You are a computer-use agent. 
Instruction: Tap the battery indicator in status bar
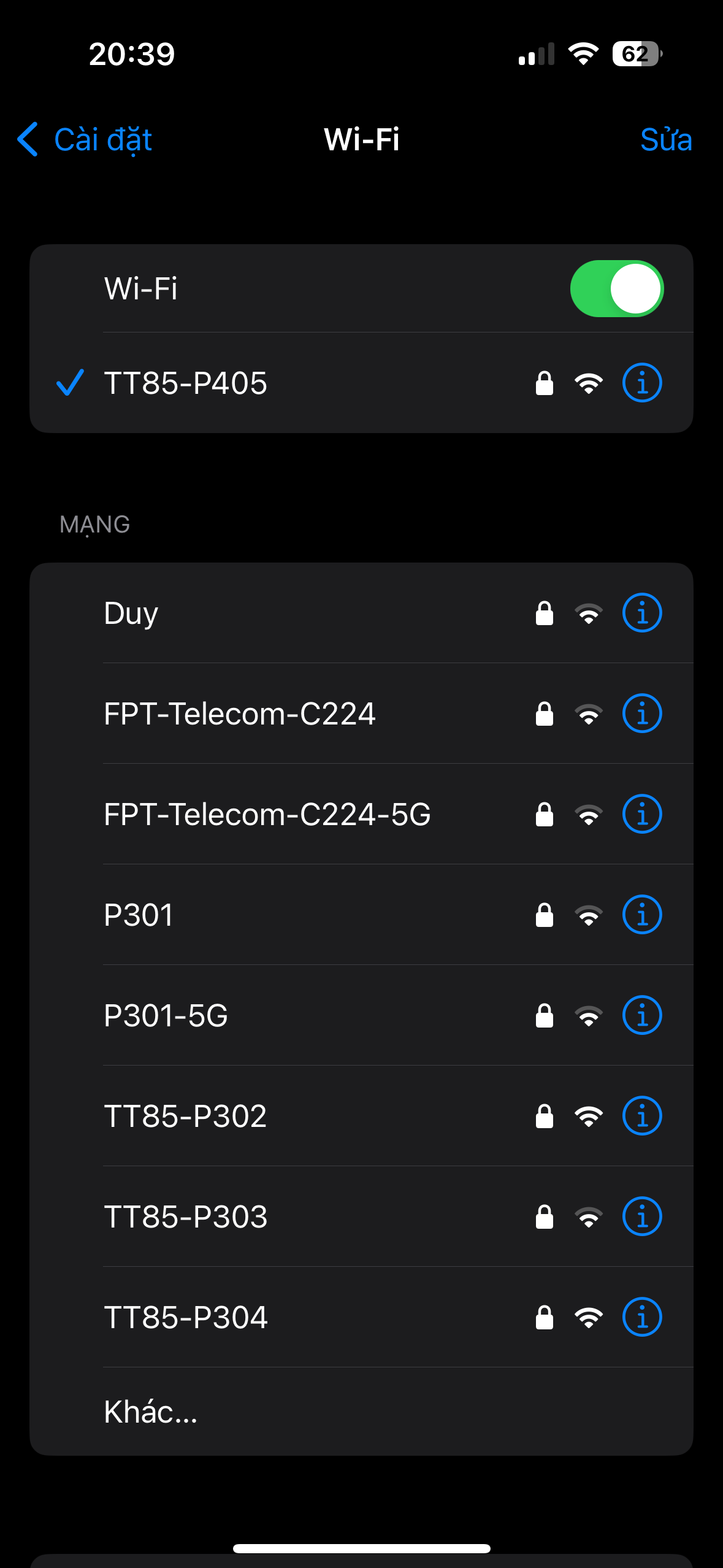coord(637,54)
